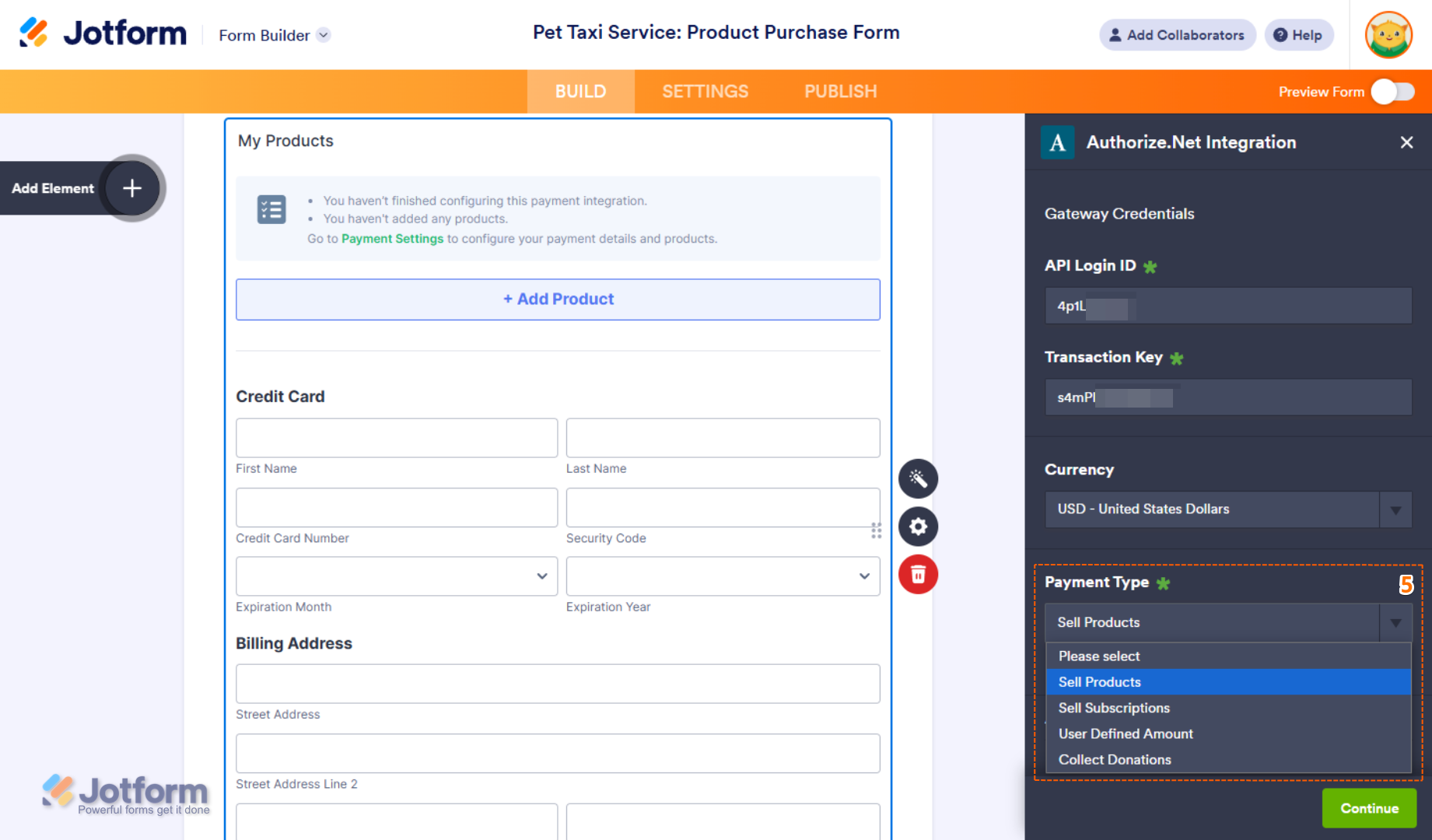The height and width of the screenshot is (840, 1432).
Task: Switch to the Publish tab
Action: coord(840,91)
